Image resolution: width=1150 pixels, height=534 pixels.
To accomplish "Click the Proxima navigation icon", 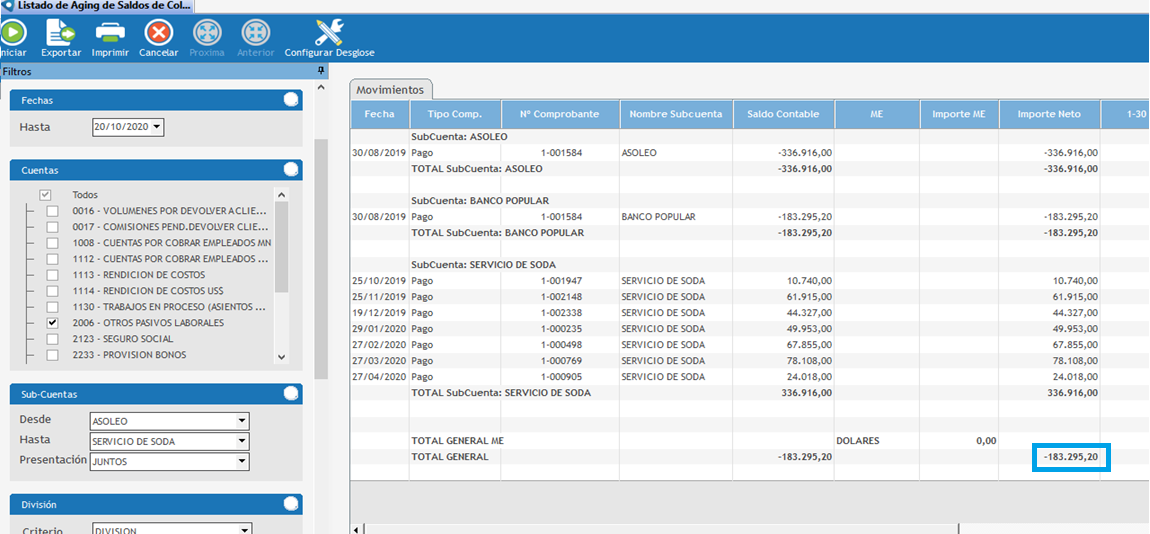I will coord(207,33).
